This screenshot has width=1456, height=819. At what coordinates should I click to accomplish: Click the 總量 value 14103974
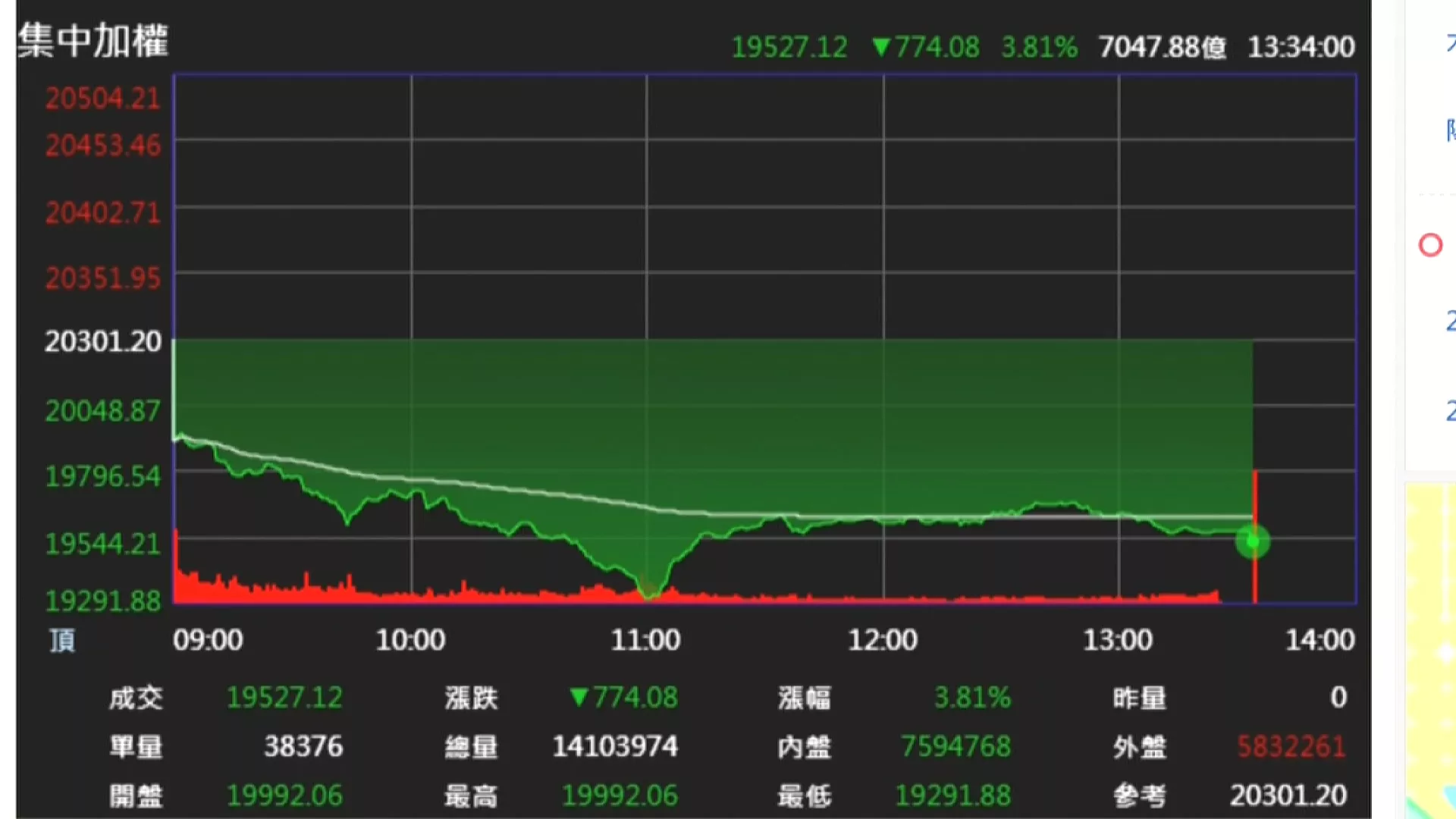pyautogui.click(x=615, y=747)
